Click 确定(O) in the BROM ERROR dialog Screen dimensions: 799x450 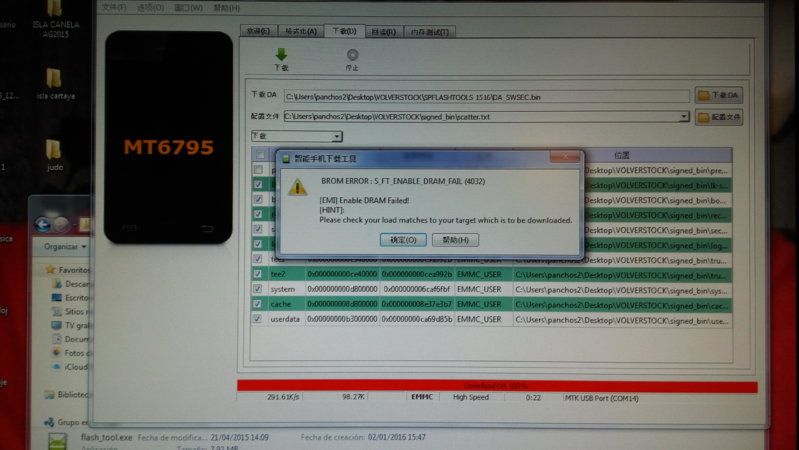(x=403, y=240)
